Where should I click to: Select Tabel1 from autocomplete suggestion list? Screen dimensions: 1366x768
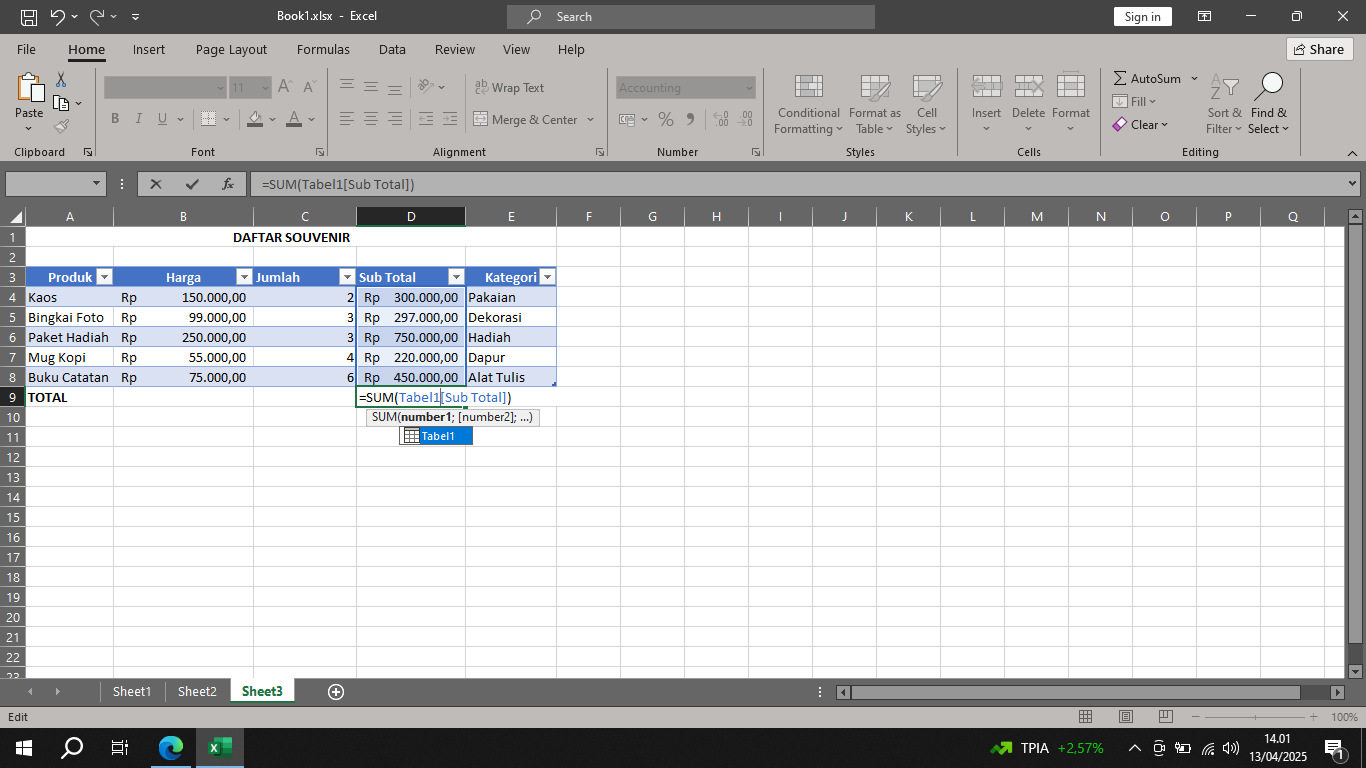[x=437, y=436]
